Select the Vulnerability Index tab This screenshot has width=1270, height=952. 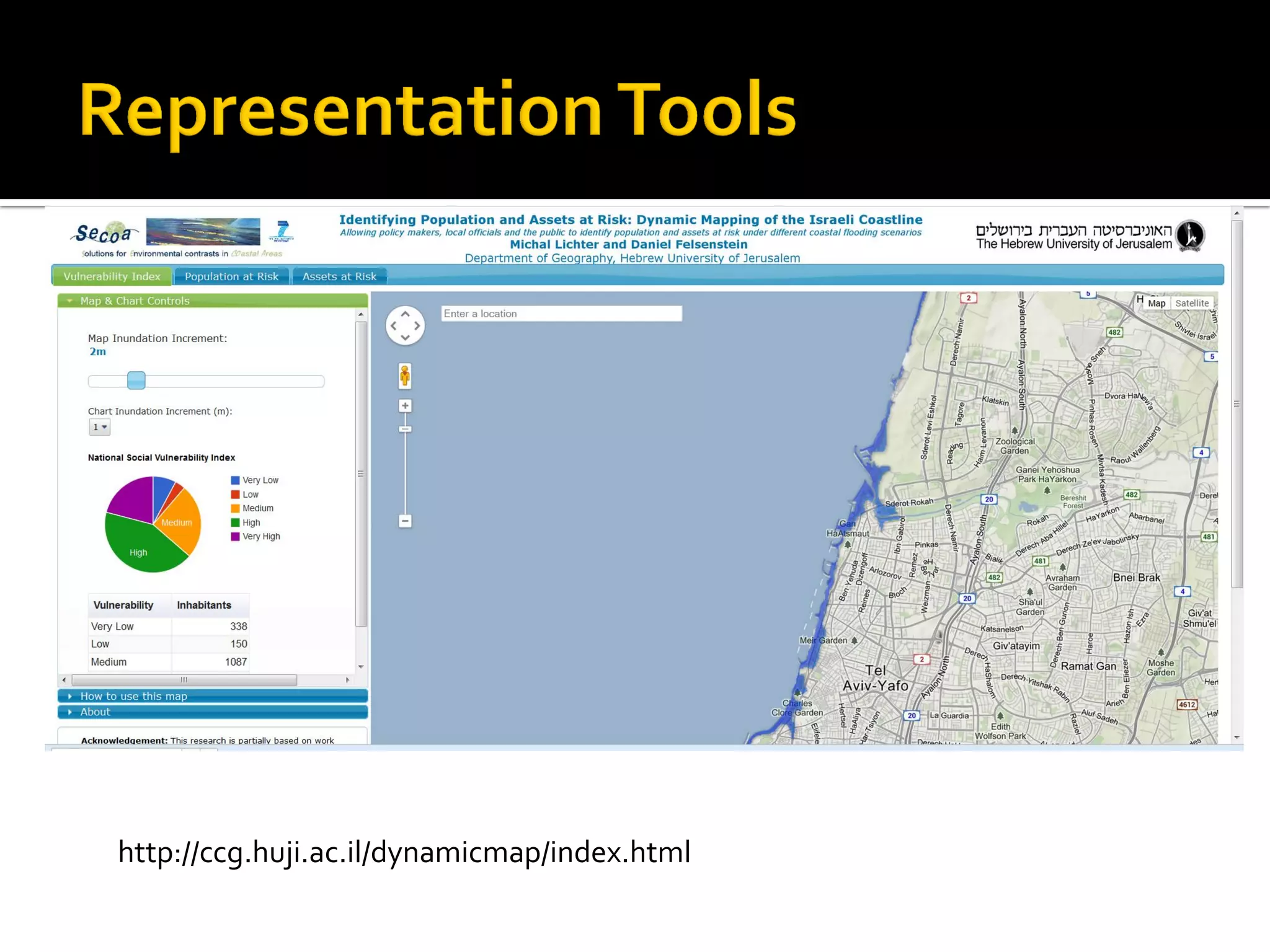tap(112, 276)
